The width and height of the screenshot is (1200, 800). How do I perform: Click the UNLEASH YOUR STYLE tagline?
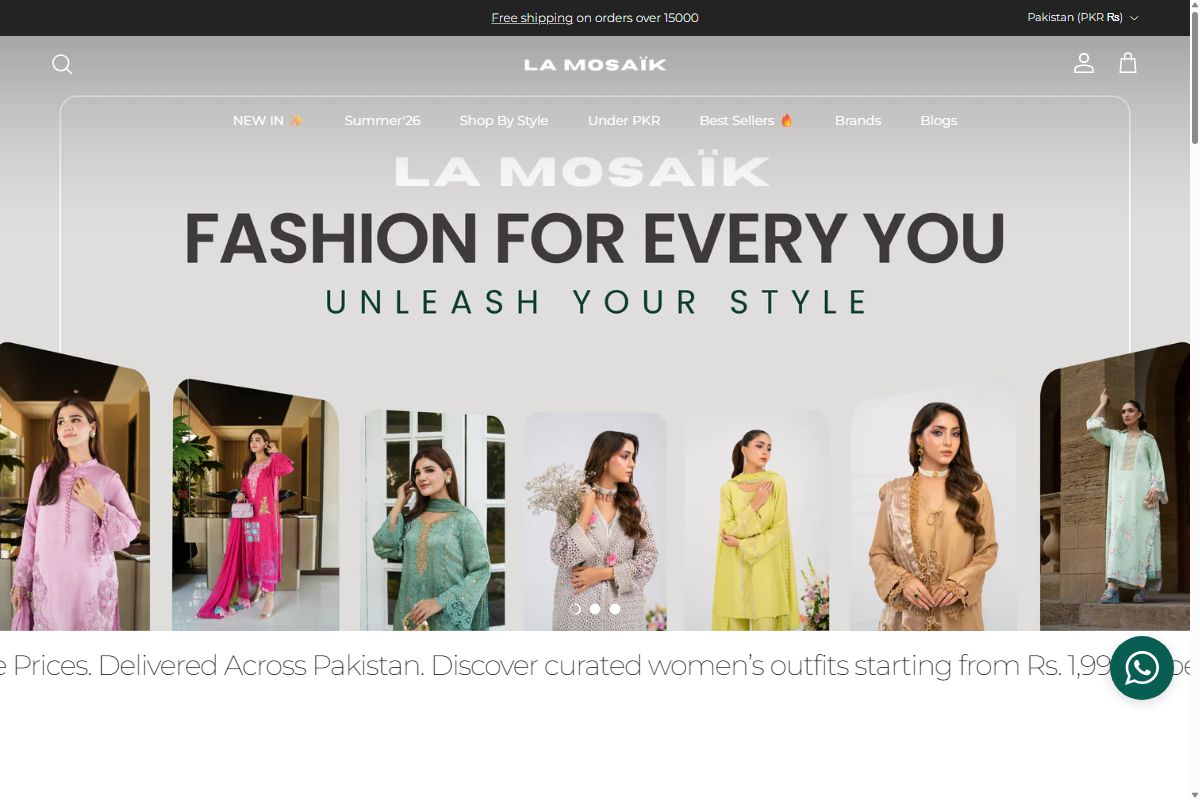[x=597, y=302]
